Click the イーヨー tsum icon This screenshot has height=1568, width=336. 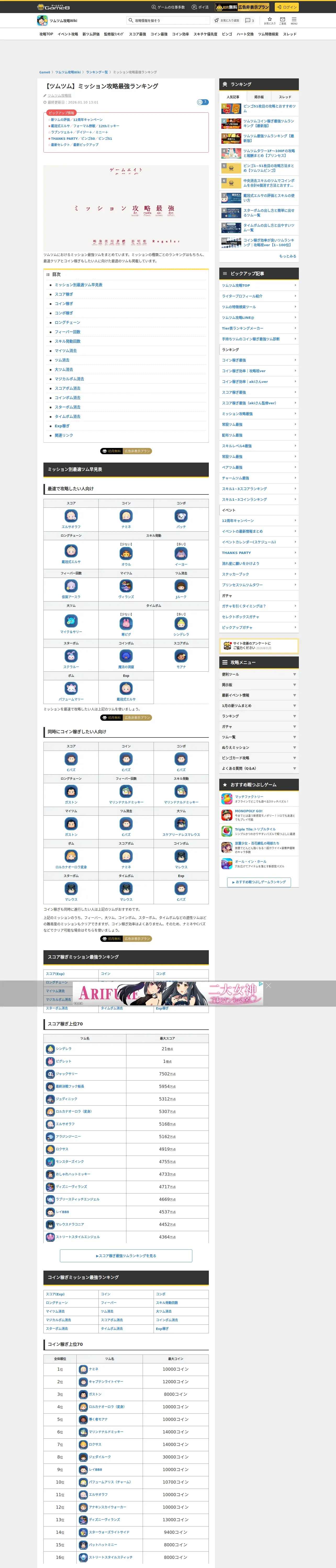pos(181,553)
